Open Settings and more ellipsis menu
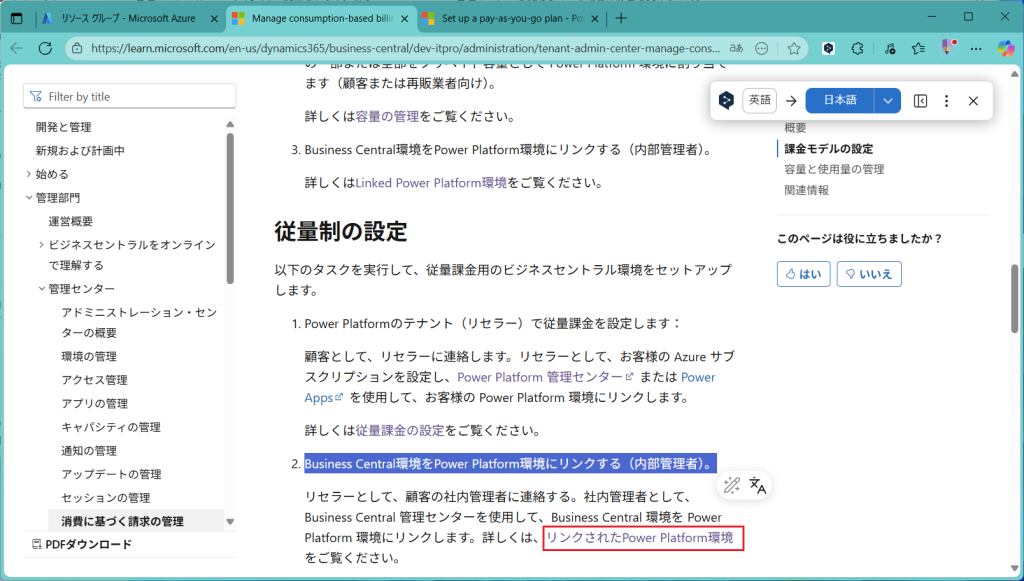Image resolution: width=1024 pixels, height=581 pixels. 976,48
